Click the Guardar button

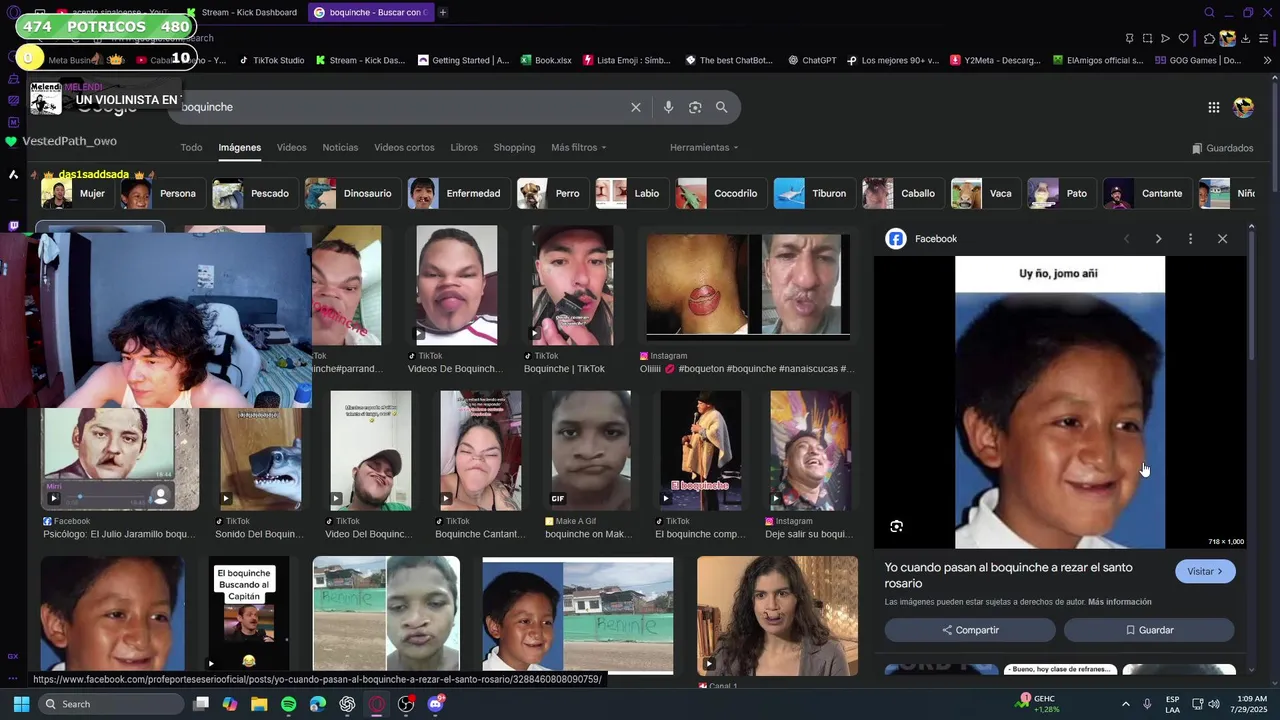tap(1149, 630)
